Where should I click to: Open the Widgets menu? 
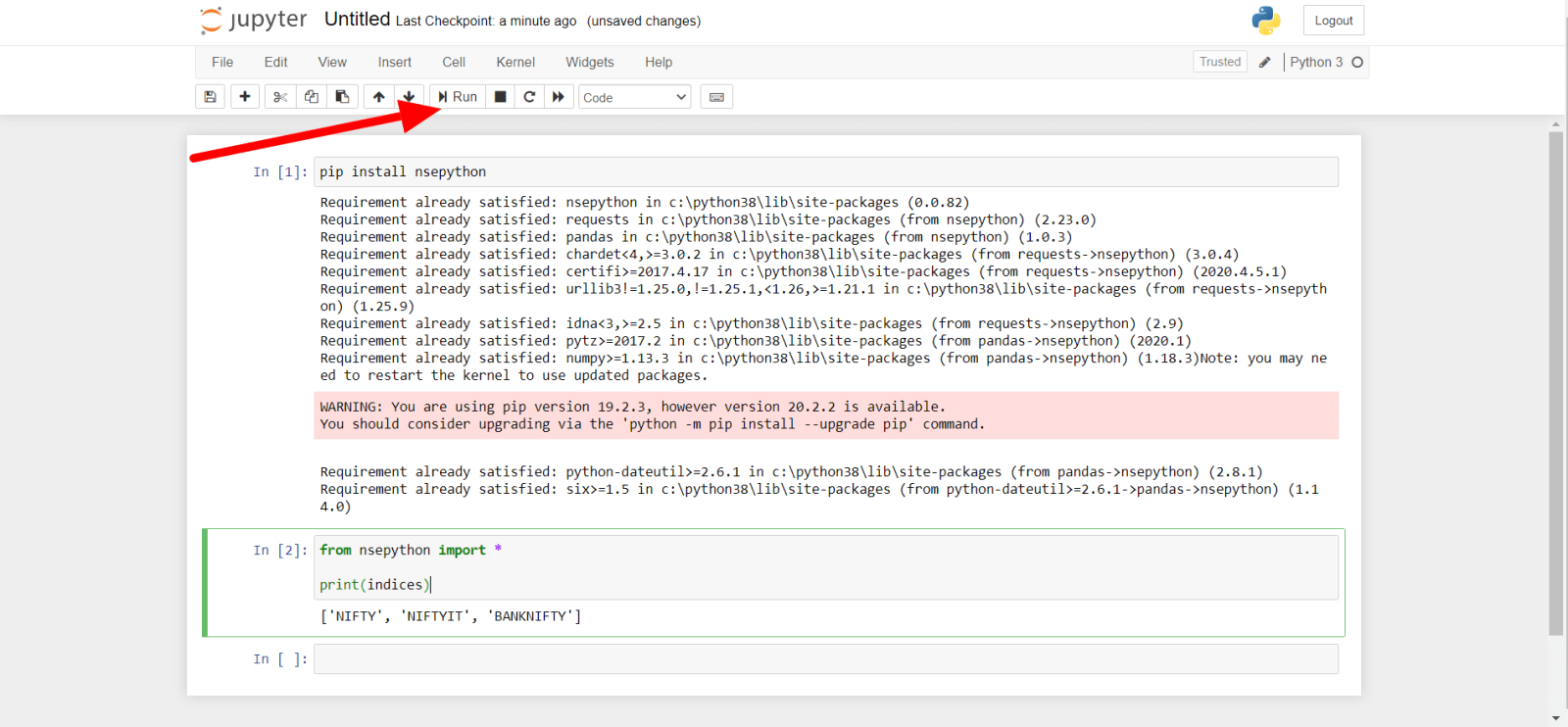click(x=590, y=62)
